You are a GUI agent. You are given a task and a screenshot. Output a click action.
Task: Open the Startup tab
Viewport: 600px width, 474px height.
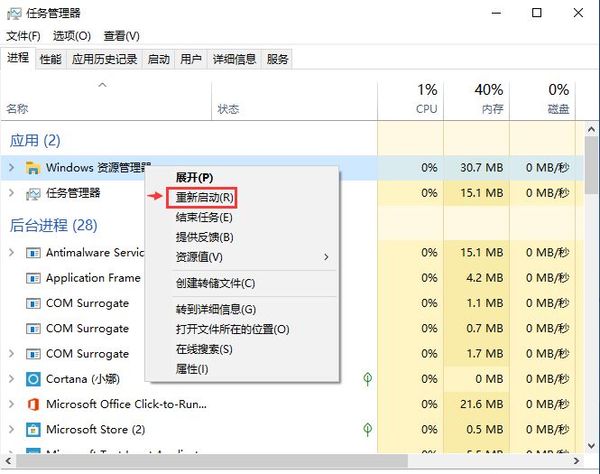coord(158,59)
